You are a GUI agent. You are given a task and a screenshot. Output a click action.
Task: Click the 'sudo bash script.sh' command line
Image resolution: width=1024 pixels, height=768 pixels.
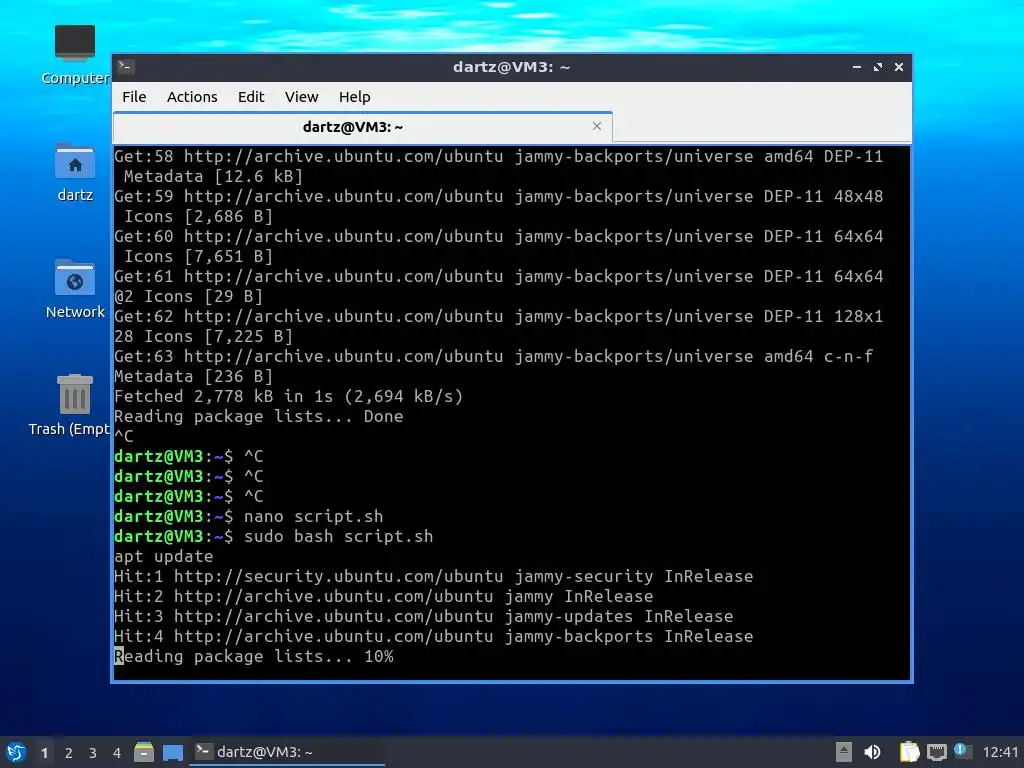pyautogui.click(x=338, y=537)
